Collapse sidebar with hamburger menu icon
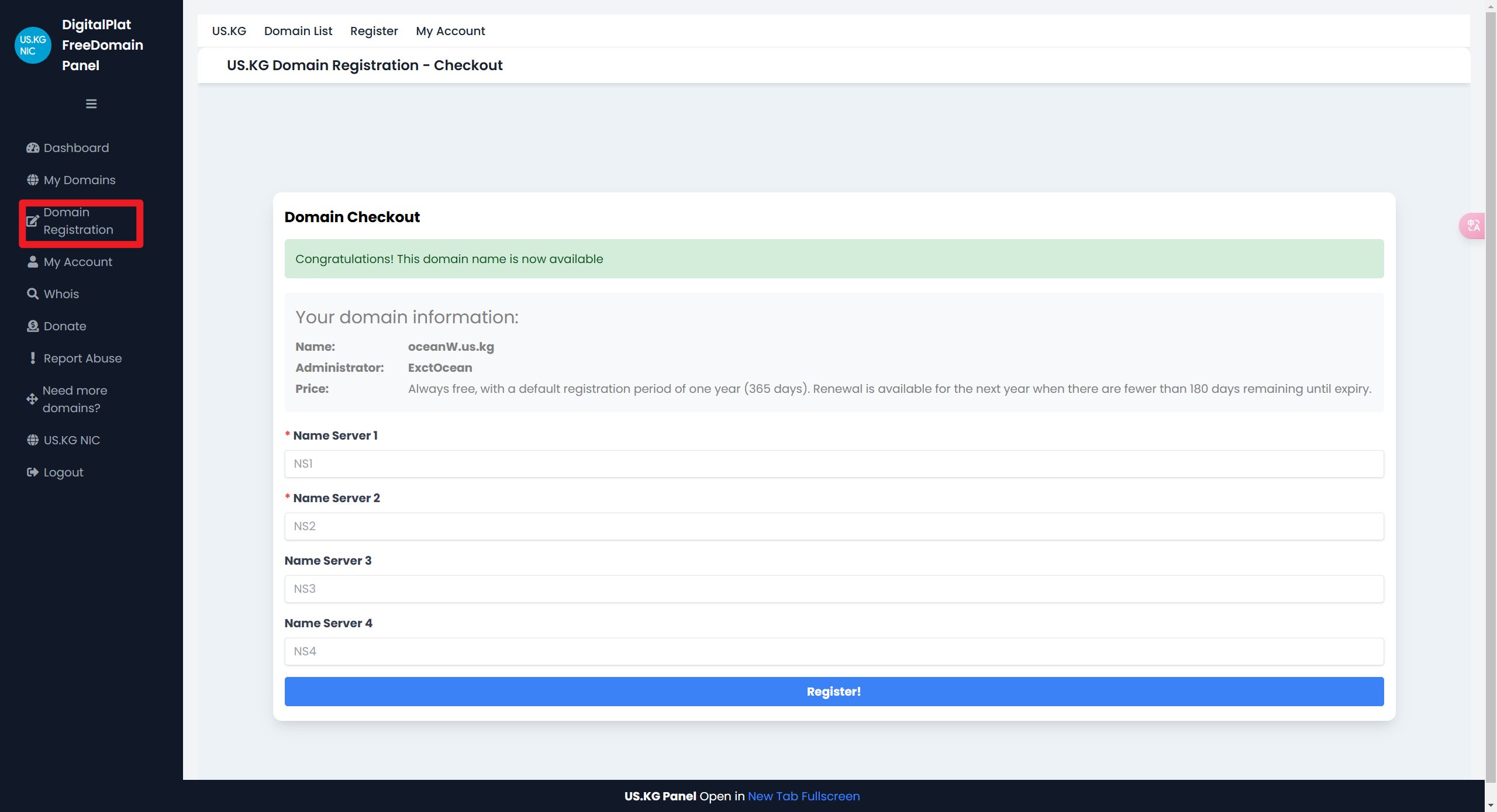Viewport: 1497px width, 812px height. [91, 104]
